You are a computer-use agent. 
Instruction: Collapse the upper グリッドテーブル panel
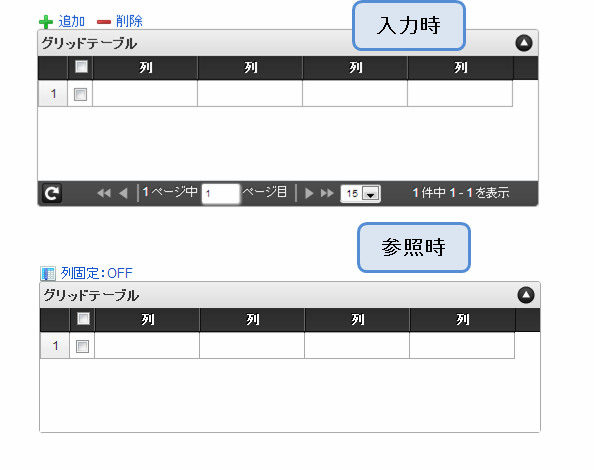[524, 43]
